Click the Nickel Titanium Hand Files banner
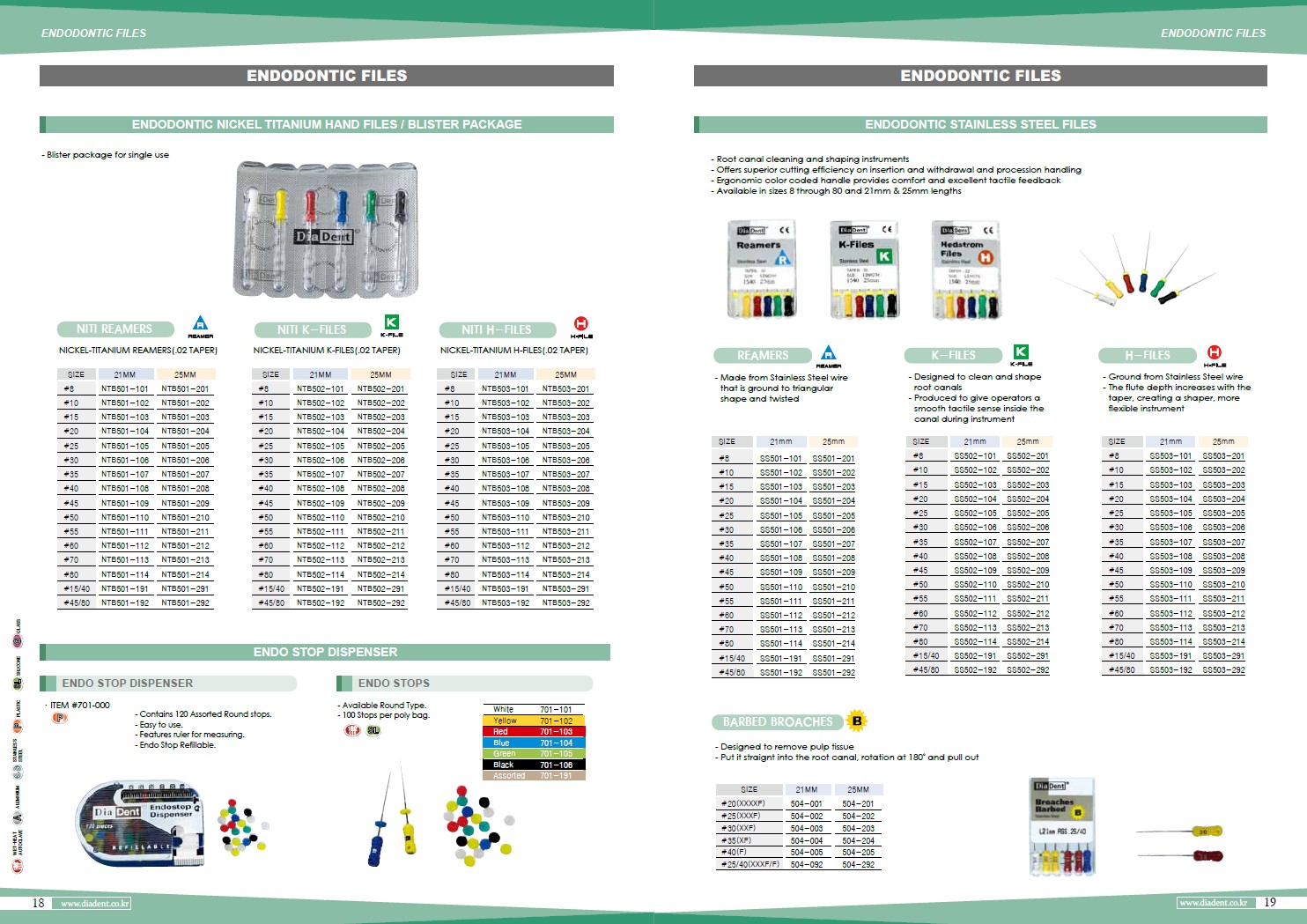 tap(327, 124)
